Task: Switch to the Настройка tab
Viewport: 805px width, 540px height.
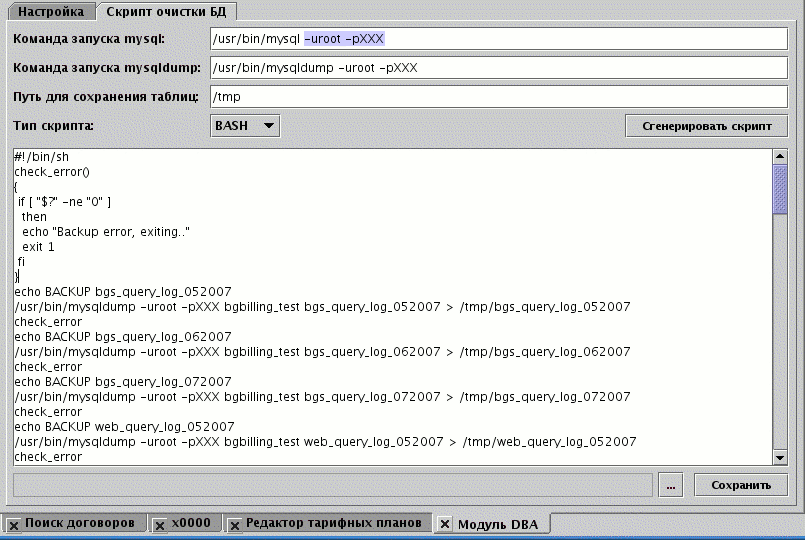Action: pos(50,12)
